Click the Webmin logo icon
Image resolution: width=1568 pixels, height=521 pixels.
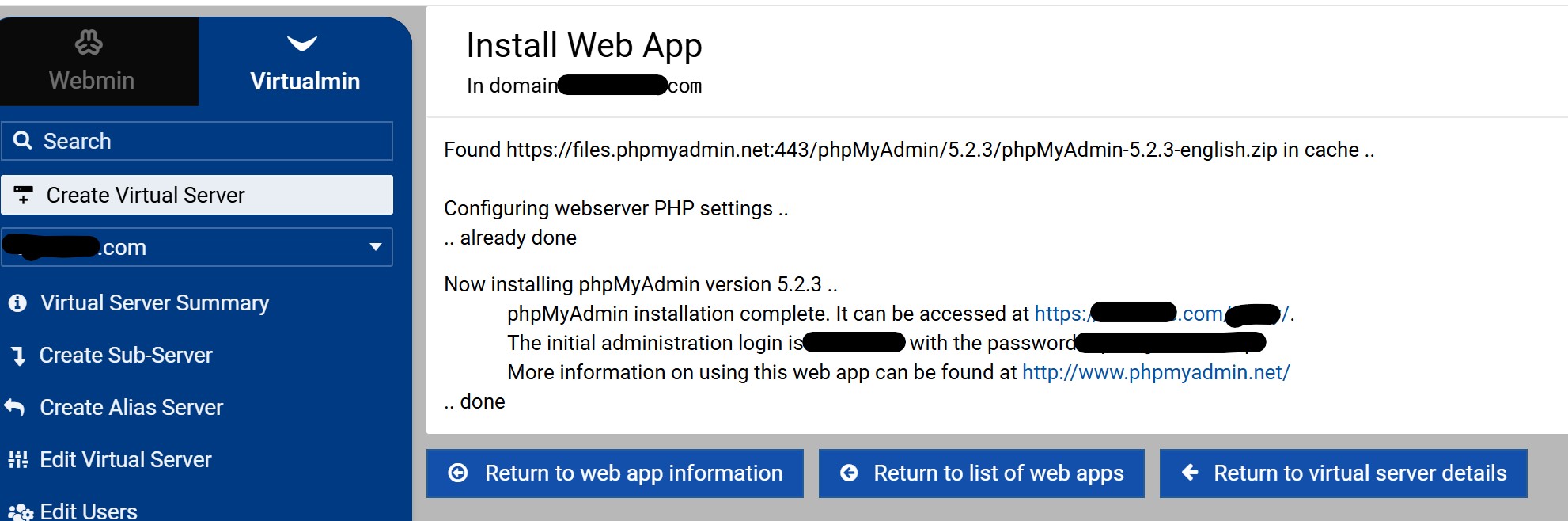[89, 42]
